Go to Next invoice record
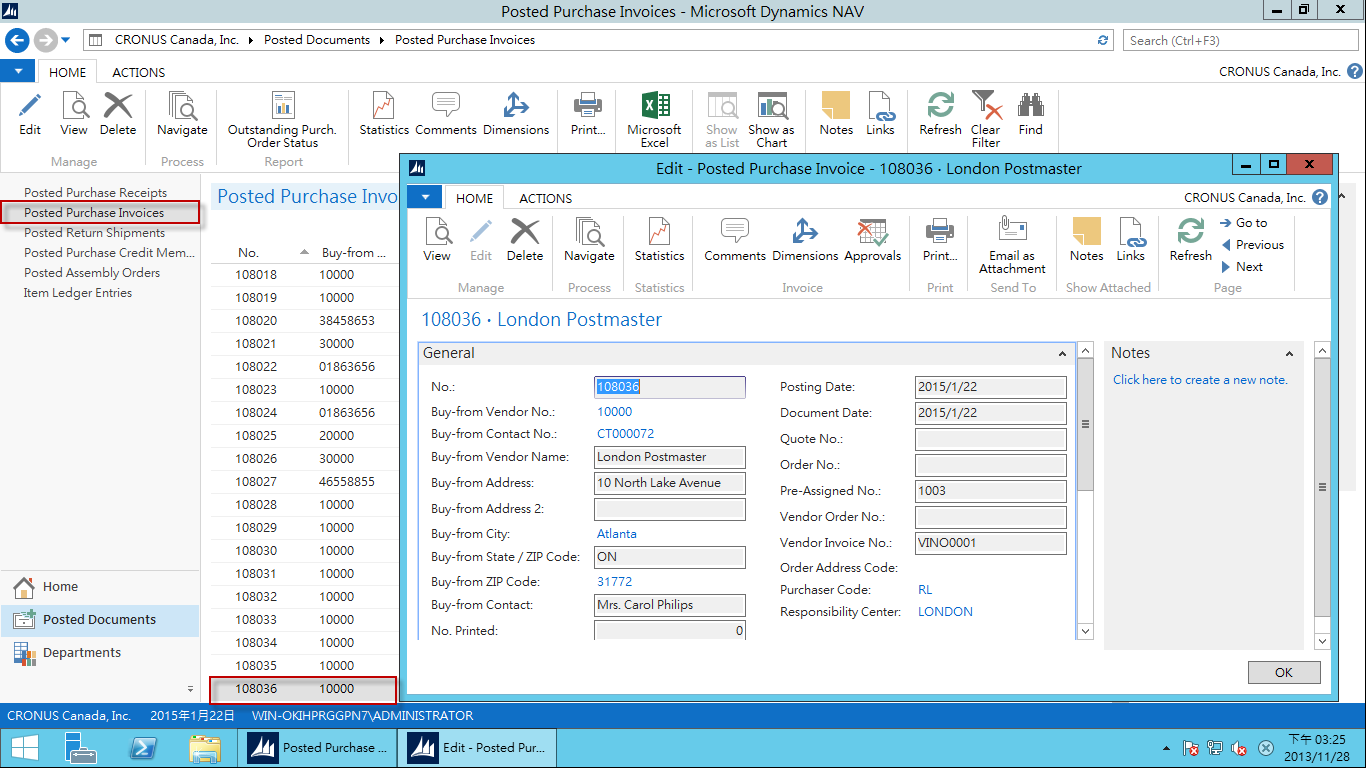The image size is (1366, 768). (1243, 267)
